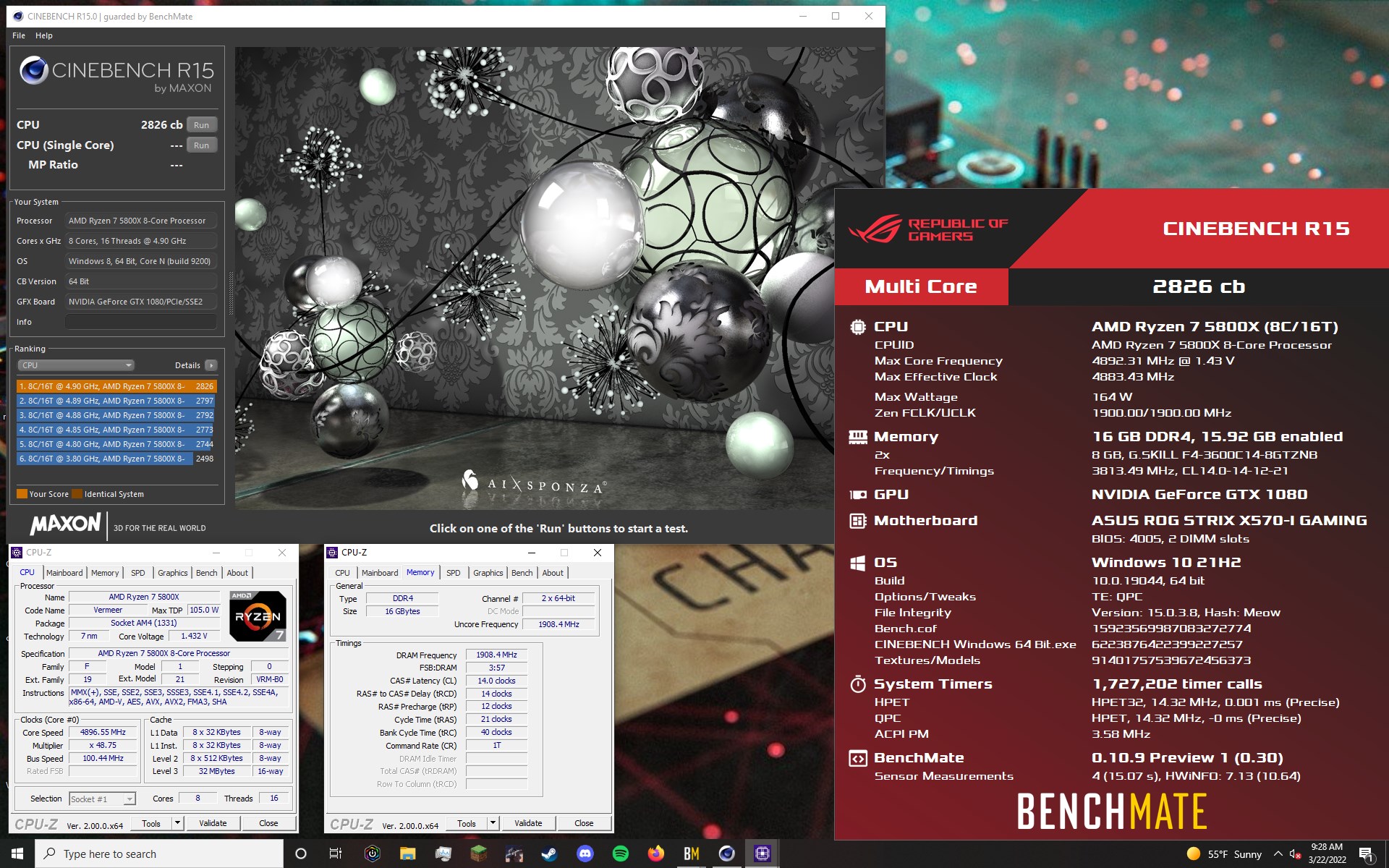Open the notification center icon
This screenshot has height=868, width=1389.
tap(1367, 854)
